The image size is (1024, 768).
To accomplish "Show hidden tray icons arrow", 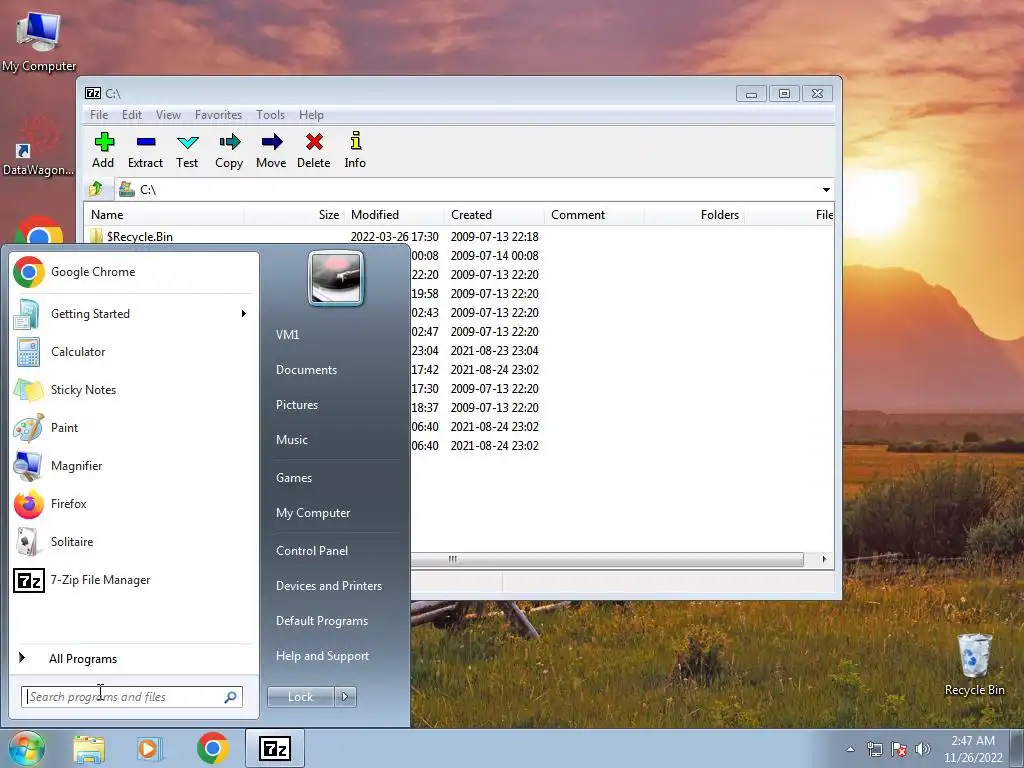I will (850, 749).
